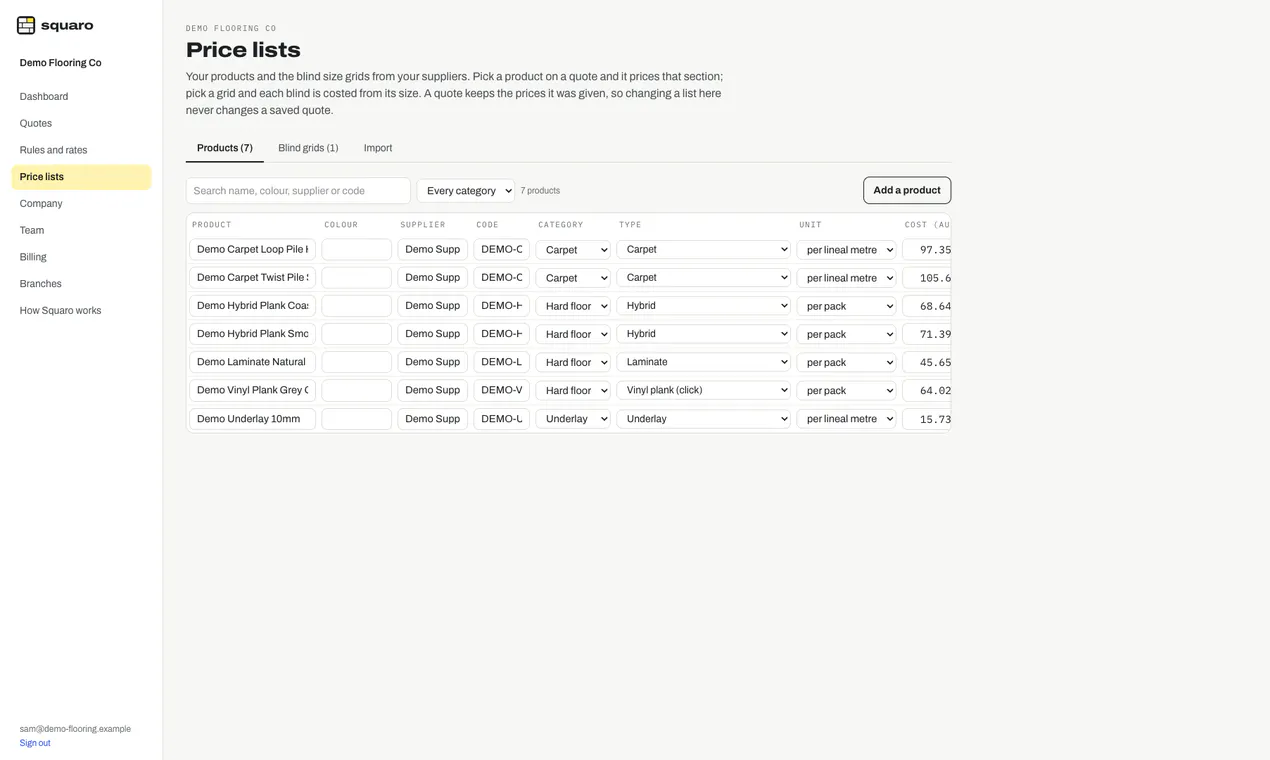This screenshot has height=760, width=1270.
Task: Edit the cost field showing 45.65
Action: (x=927, y=362)
